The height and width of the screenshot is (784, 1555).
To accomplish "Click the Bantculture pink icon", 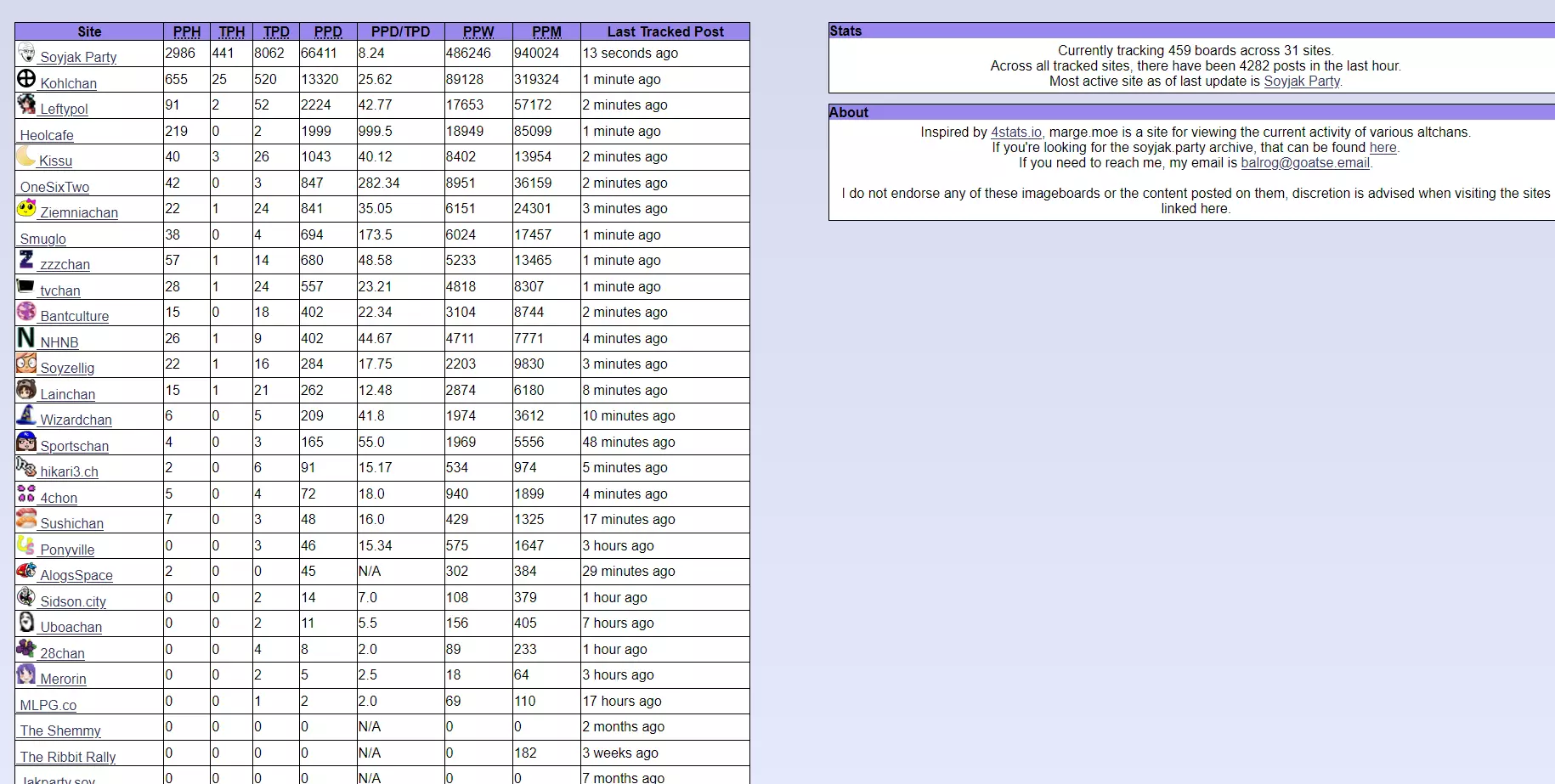I will pos(26,312).
